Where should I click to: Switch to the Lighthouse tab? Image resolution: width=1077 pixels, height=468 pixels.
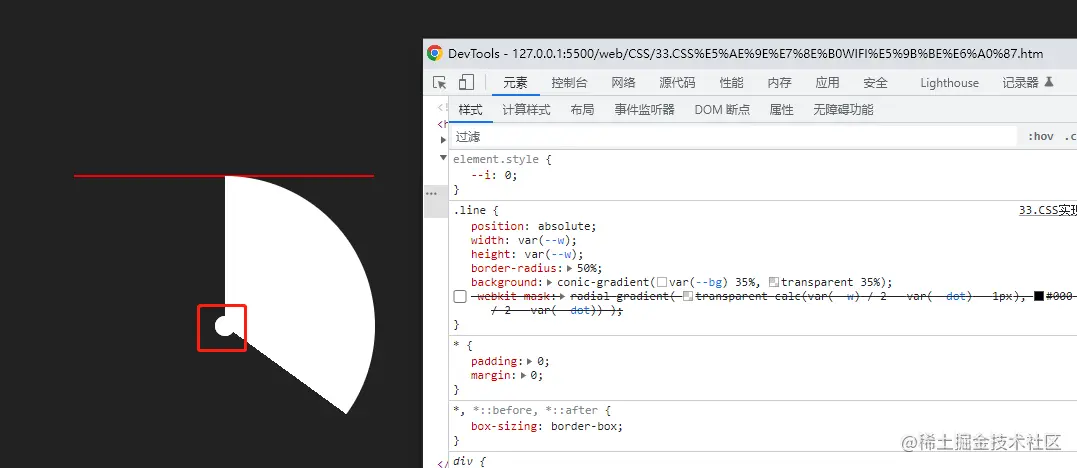click(949, 82)
